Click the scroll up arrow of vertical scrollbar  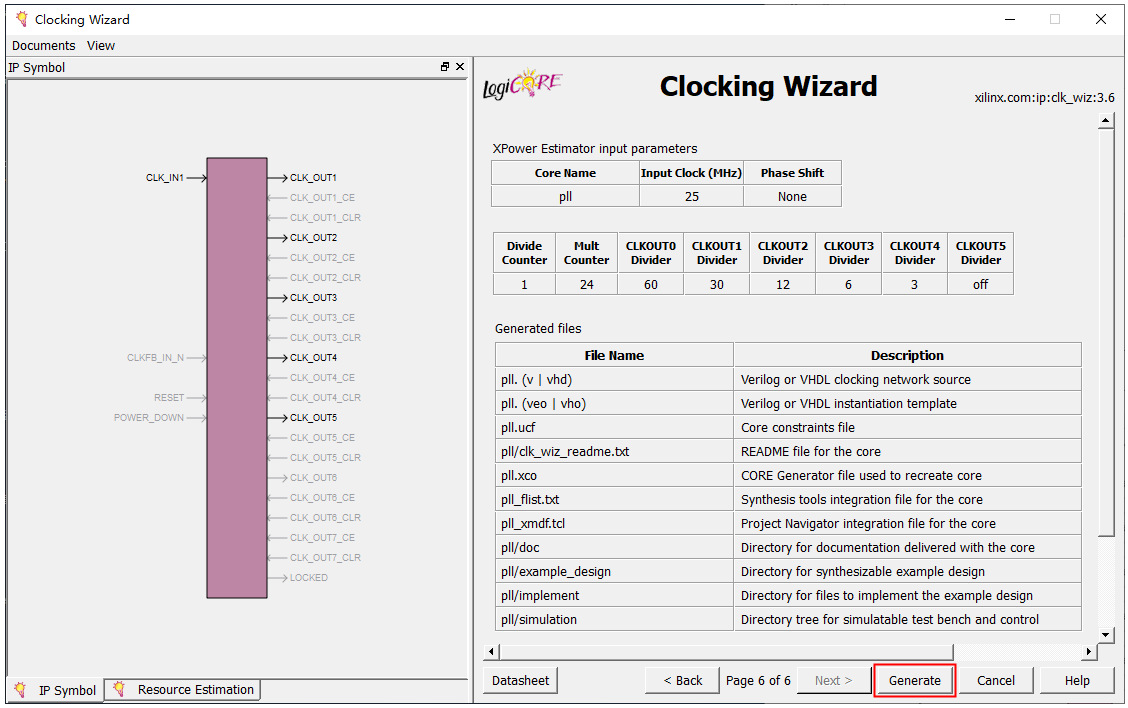pos(1105,121)
